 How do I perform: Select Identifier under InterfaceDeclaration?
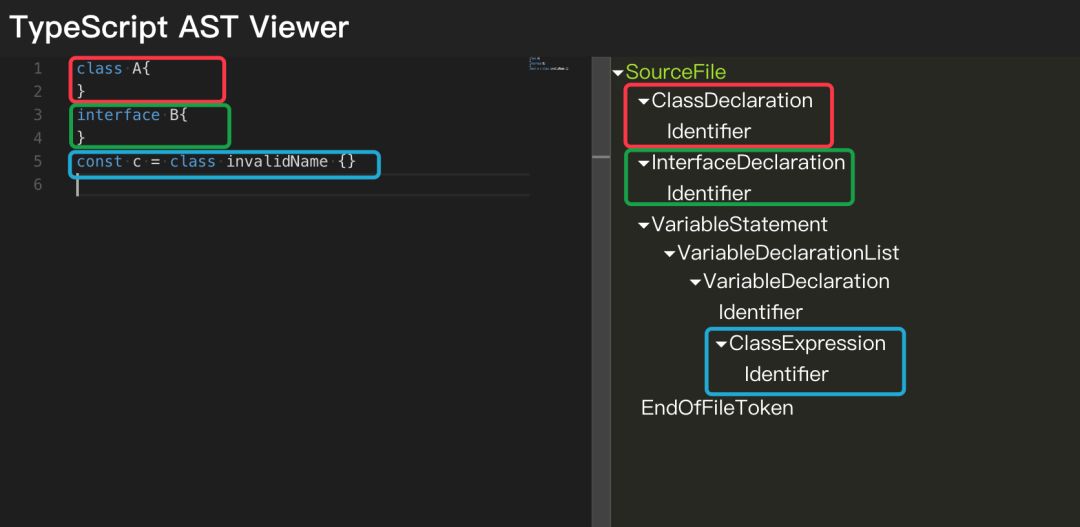point(709,193)
